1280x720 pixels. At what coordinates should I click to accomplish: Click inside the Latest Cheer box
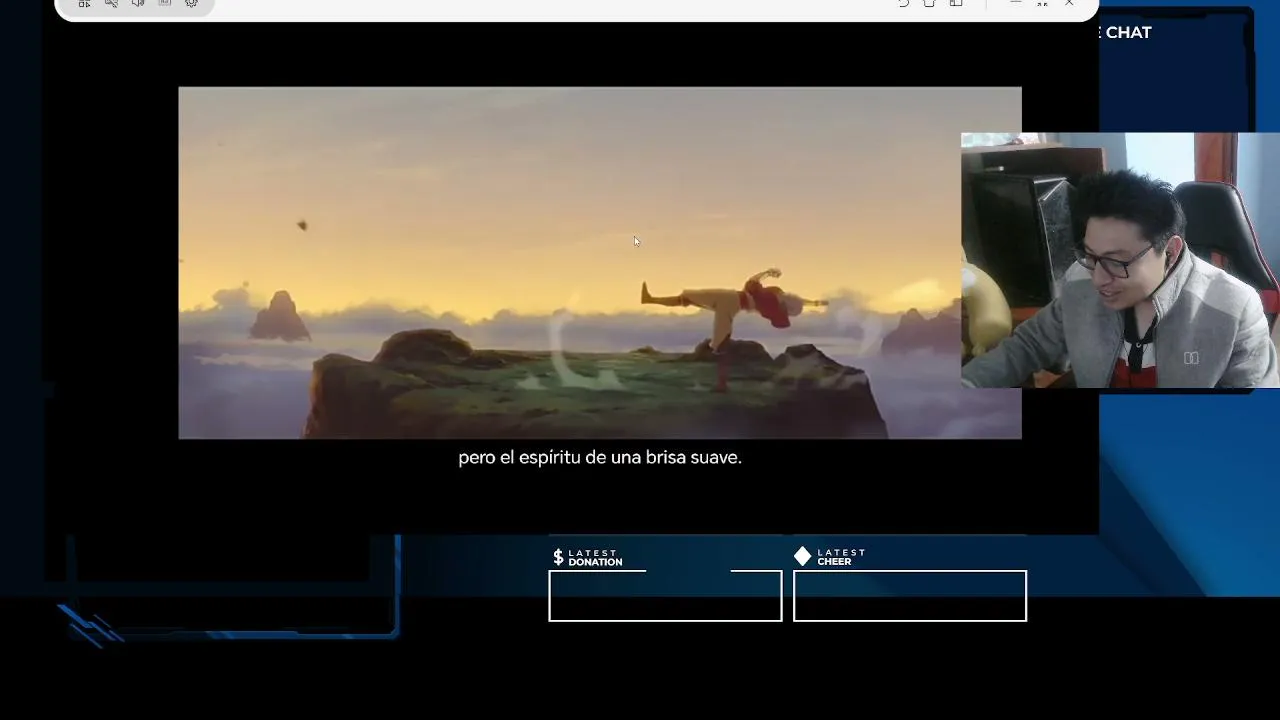910,596
